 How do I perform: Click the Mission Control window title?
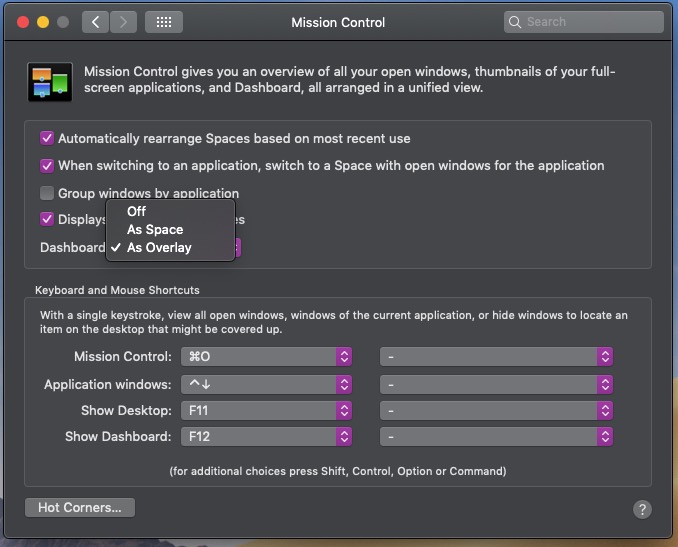(338, 22)
